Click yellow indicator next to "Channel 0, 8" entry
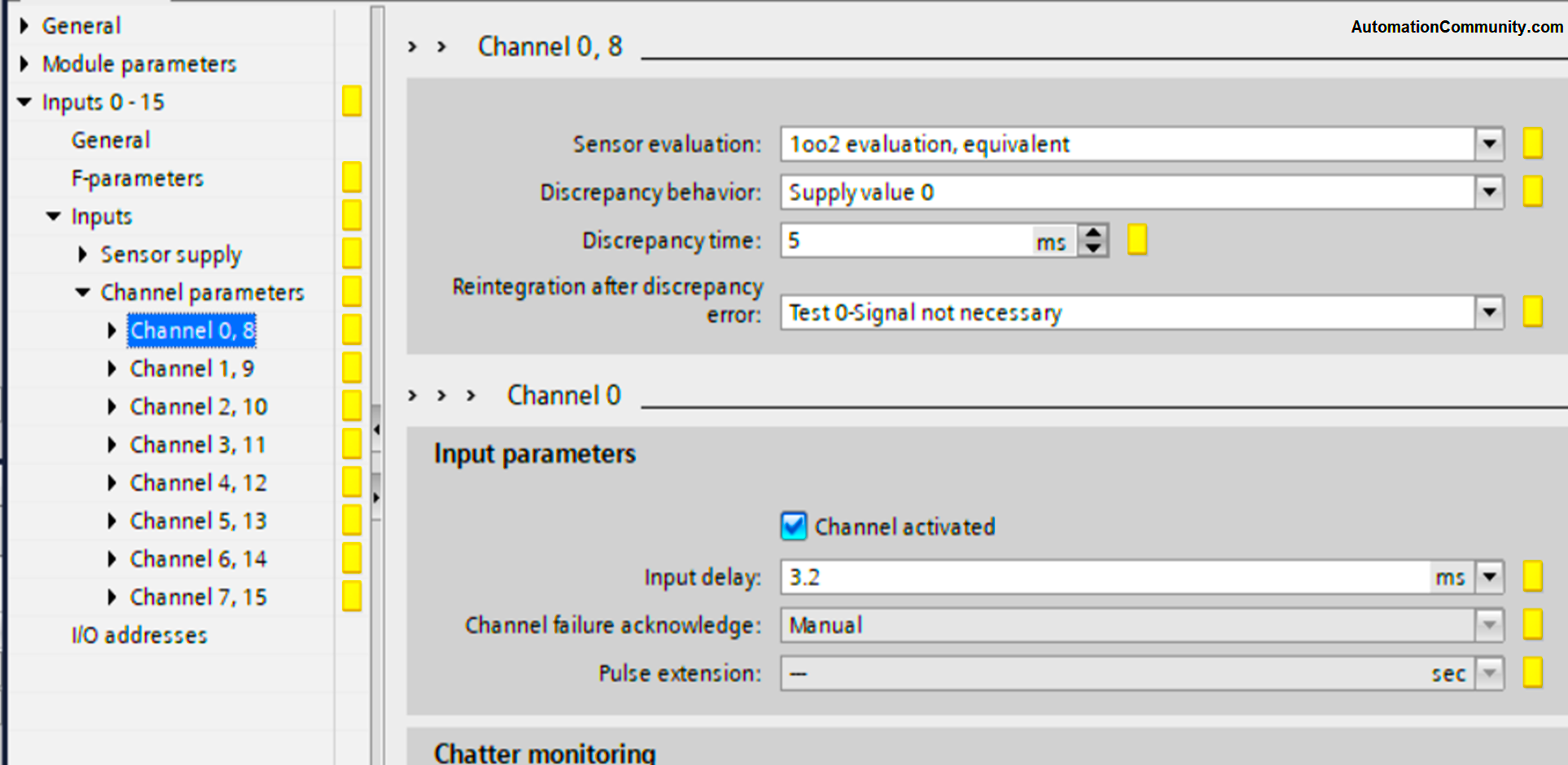 (351, 330)
